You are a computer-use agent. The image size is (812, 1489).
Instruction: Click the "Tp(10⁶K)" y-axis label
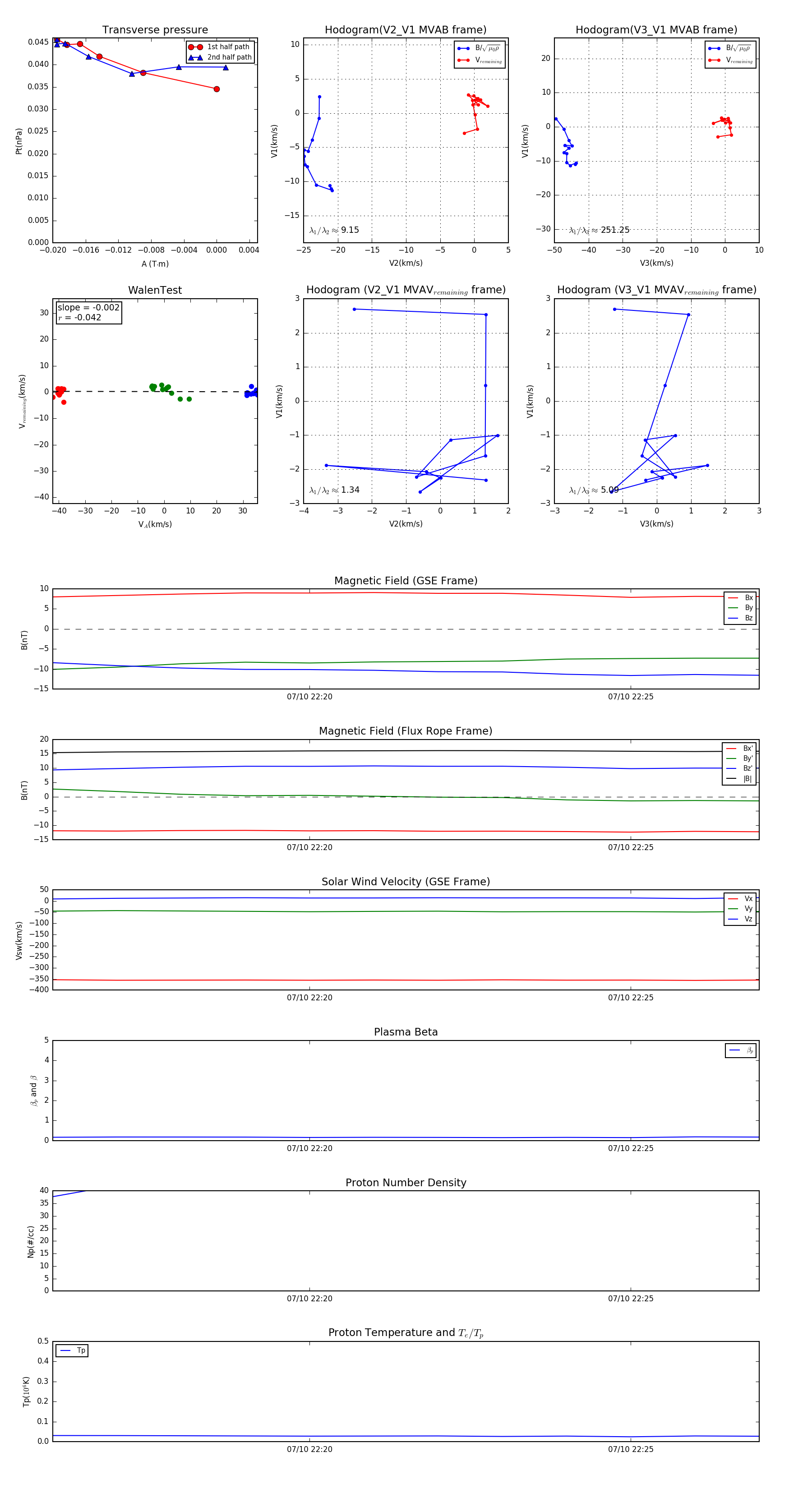click(x=26, y=1392)
